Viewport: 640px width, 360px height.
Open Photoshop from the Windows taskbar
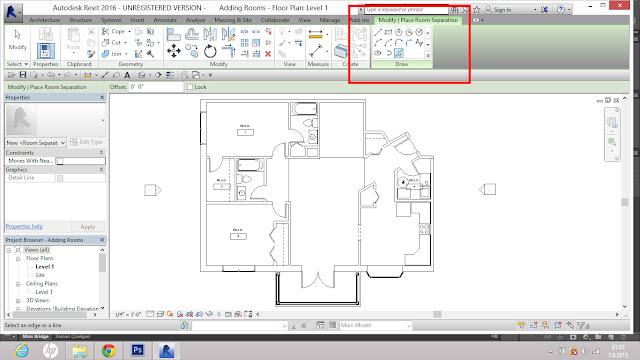point(138,350)
